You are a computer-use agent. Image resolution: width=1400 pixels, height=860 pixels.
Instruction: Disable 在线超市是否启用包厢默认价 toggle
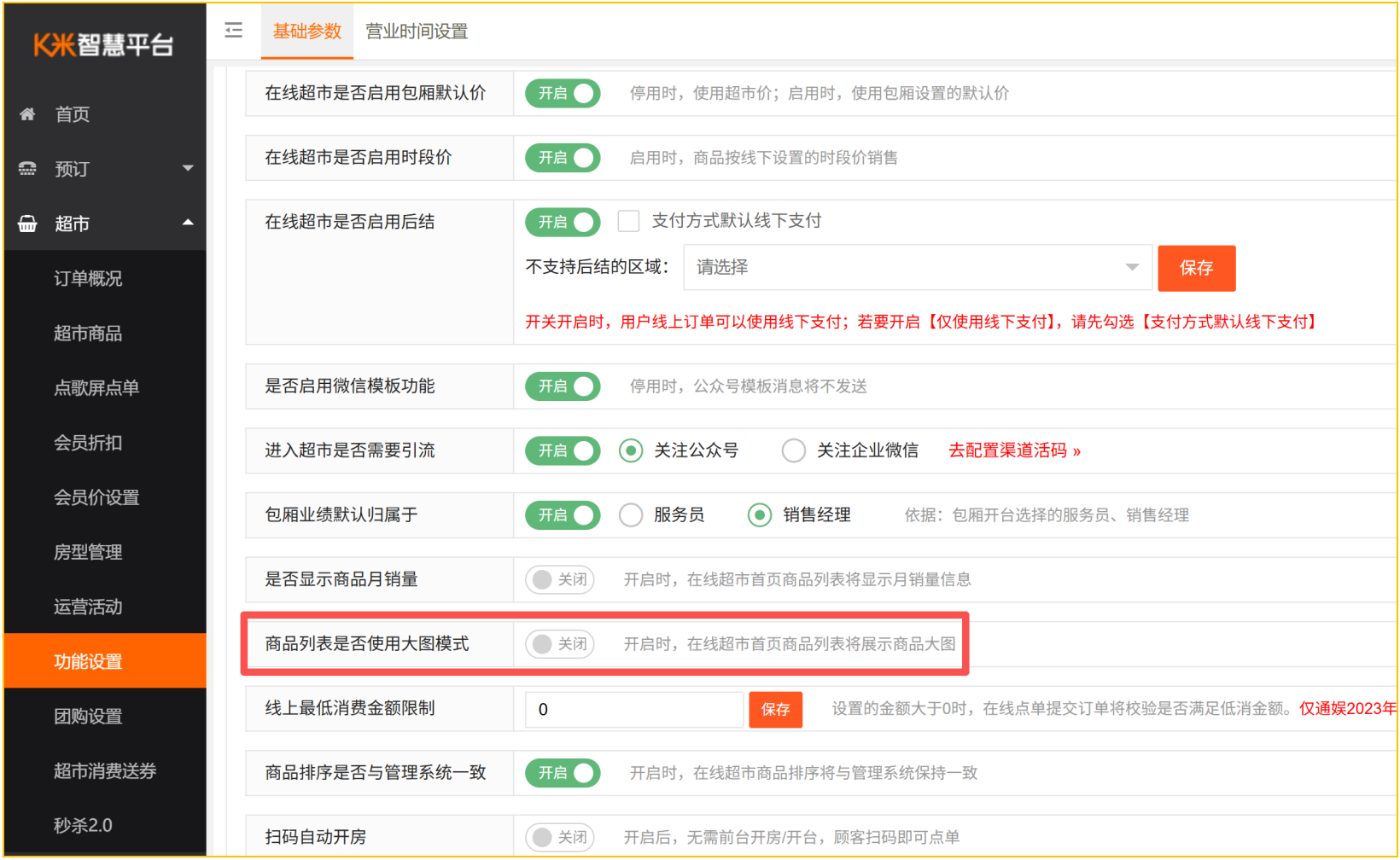tap(563, 93)
